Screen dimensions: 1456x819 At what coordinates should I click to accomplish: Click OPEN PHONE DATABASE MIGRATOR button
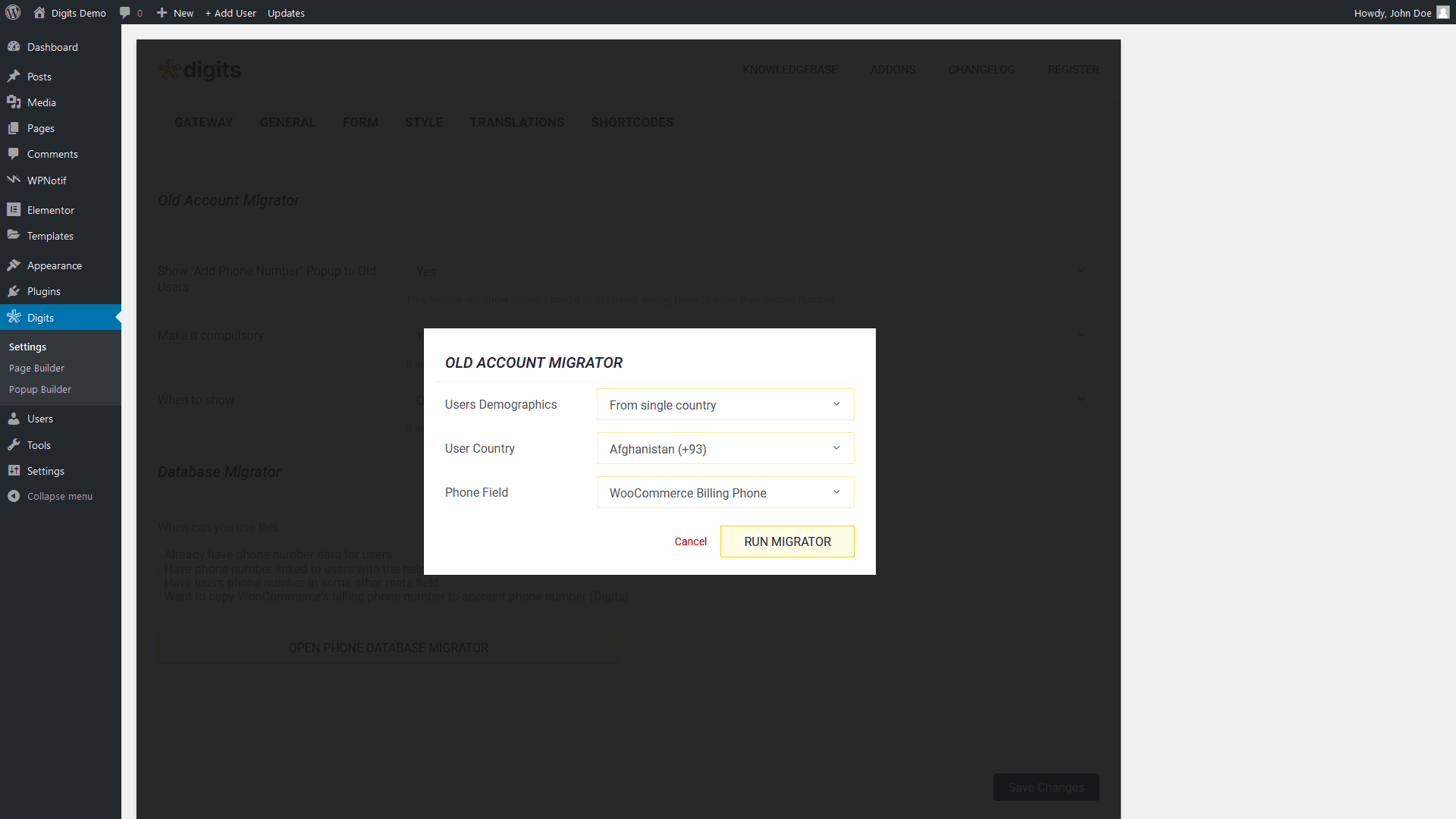point(388,648)
